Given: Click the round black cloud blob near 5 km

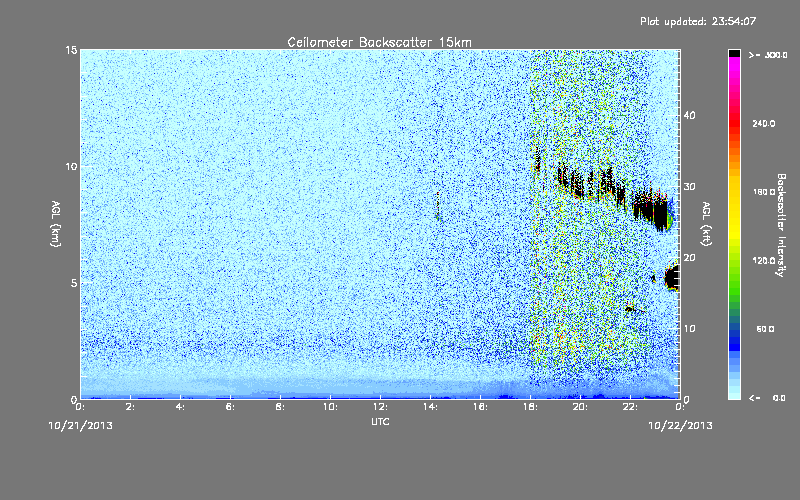Looking at the screenshot, I should click(672, 279).
